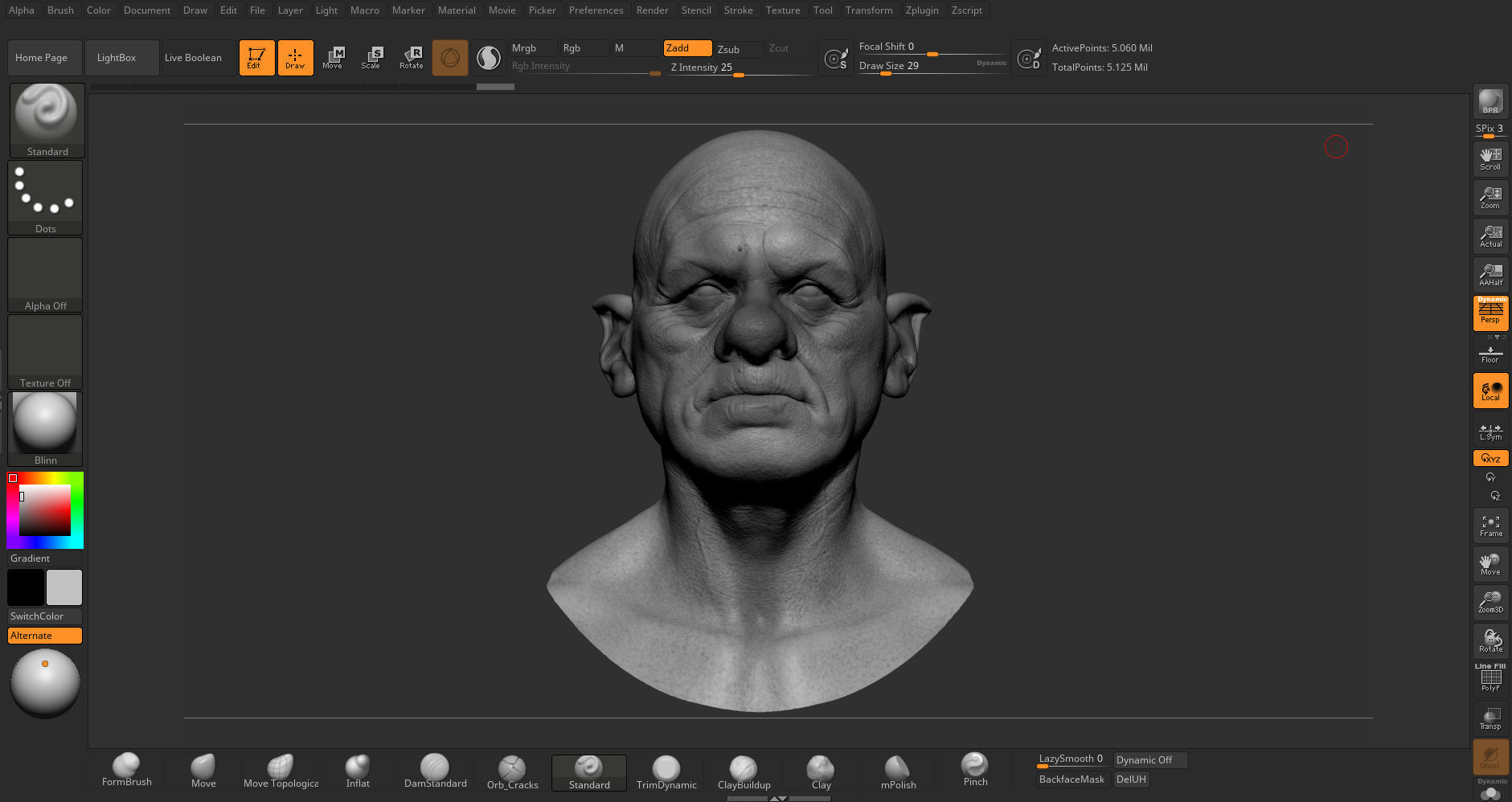1512x802 pixels.
Task: Toggle the Alternate button
Action: tap(45, 636)
